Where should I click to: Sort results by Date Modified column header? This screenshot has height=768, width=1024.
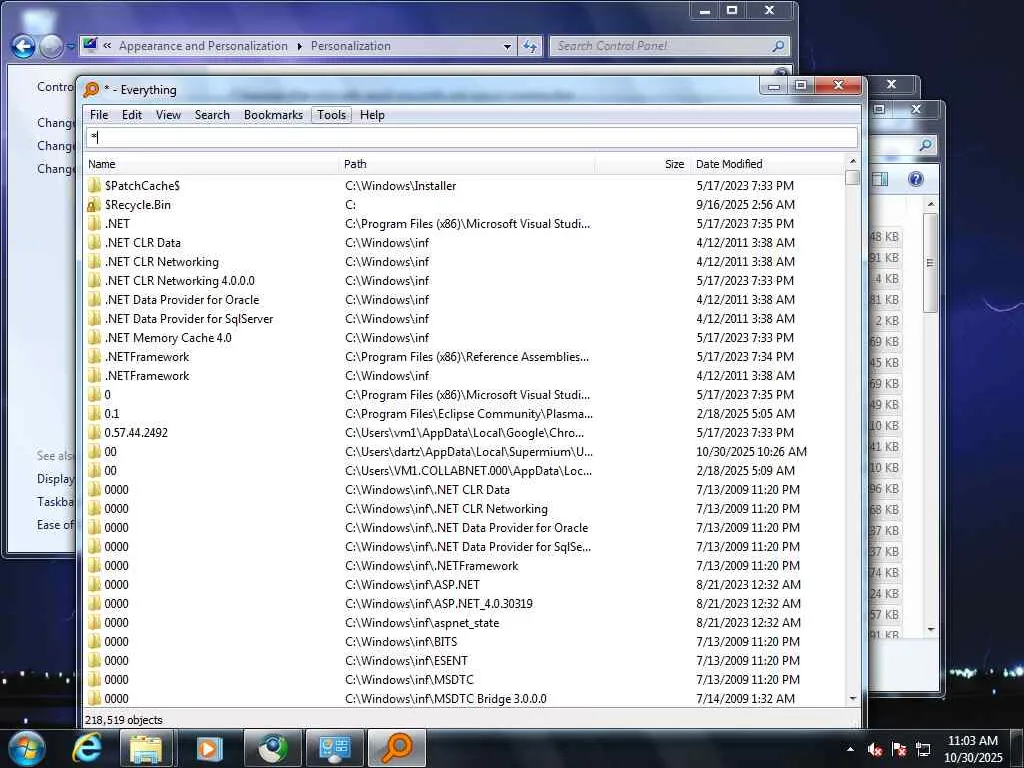[x=767, y=164]
